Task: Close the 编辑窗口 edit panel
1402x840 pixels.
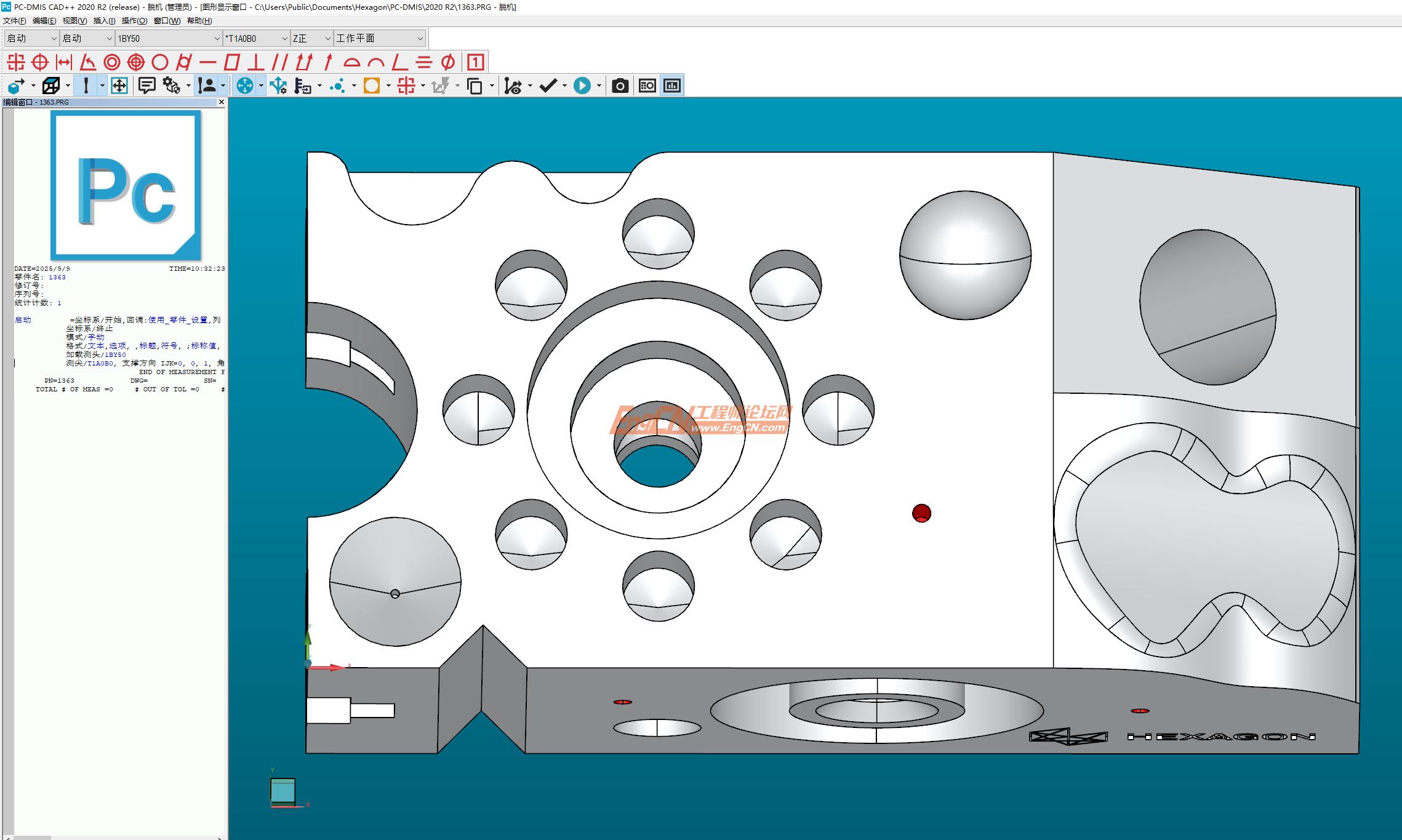Action: pyautogui.click(x=222, y=102)
